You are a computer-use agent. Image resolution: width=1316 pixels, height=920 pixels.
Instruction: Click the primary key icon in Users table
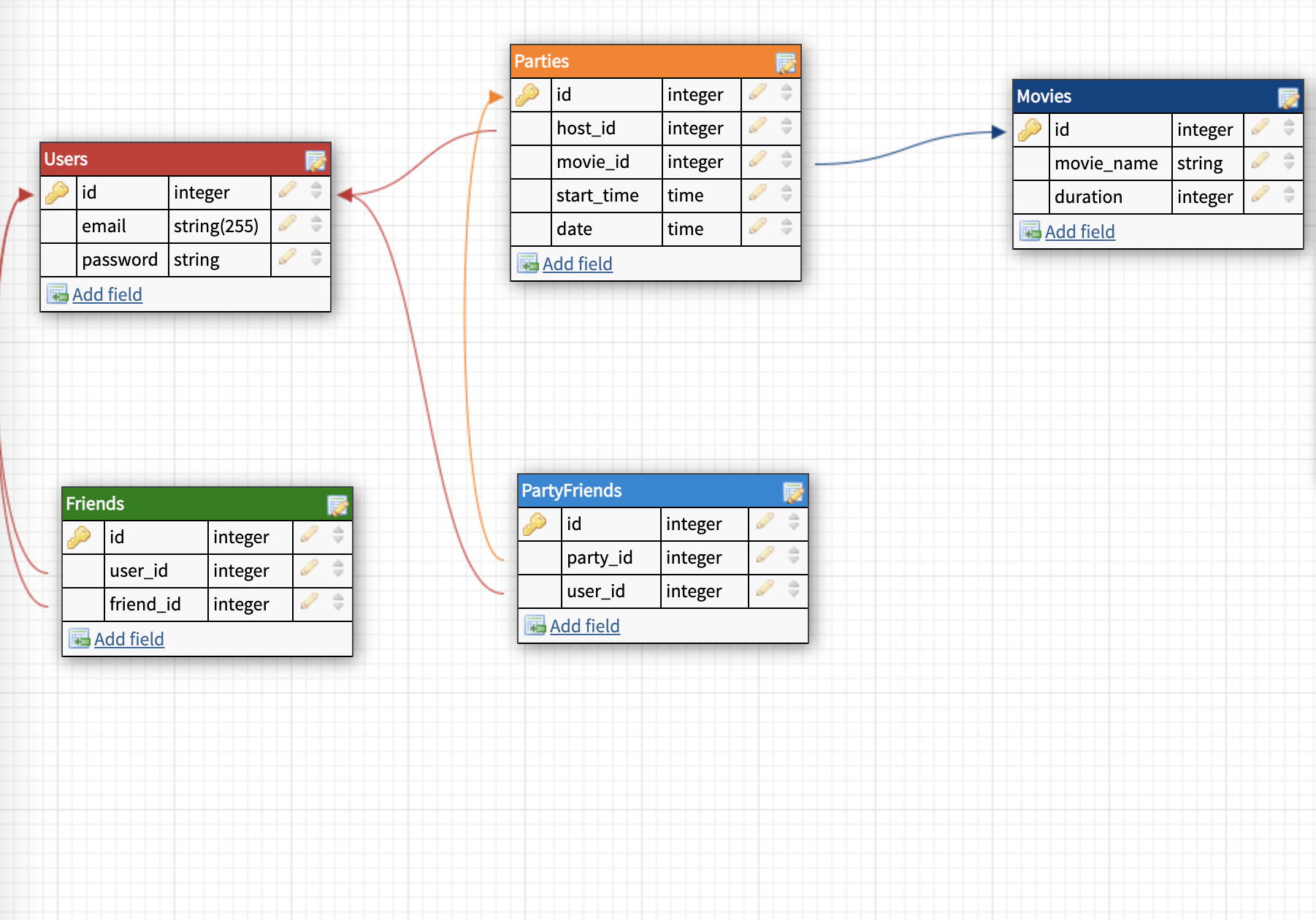(x=58, y=193)
